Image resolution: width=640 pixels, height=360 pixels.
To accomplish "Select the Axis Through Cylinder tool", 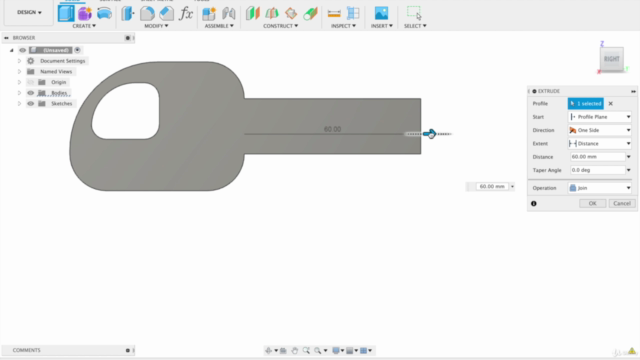I will [x=311, y=13].
